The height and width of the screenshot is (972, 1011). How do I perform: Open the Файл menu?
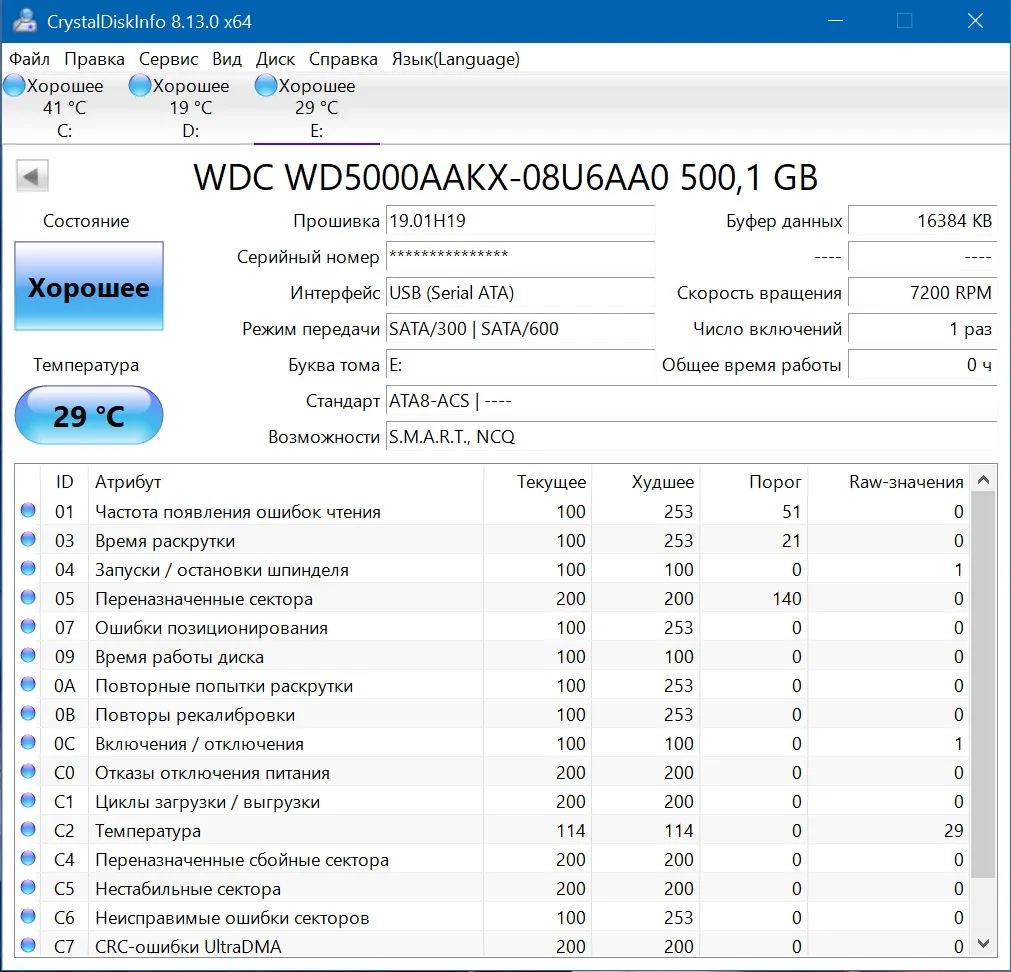30,59
